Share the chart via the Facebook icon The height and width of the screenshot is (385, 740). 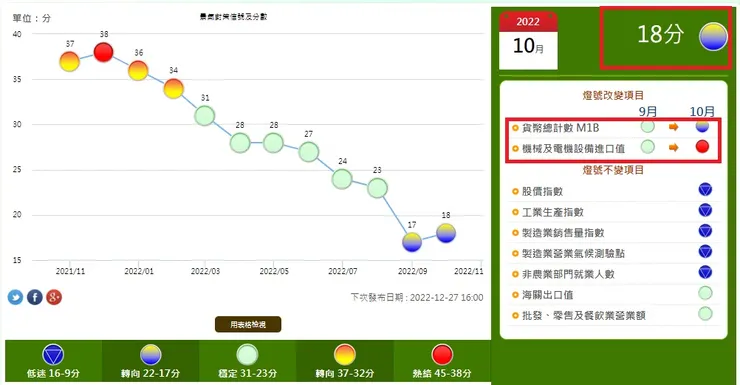pyautogui.click(x=34, y=297)
